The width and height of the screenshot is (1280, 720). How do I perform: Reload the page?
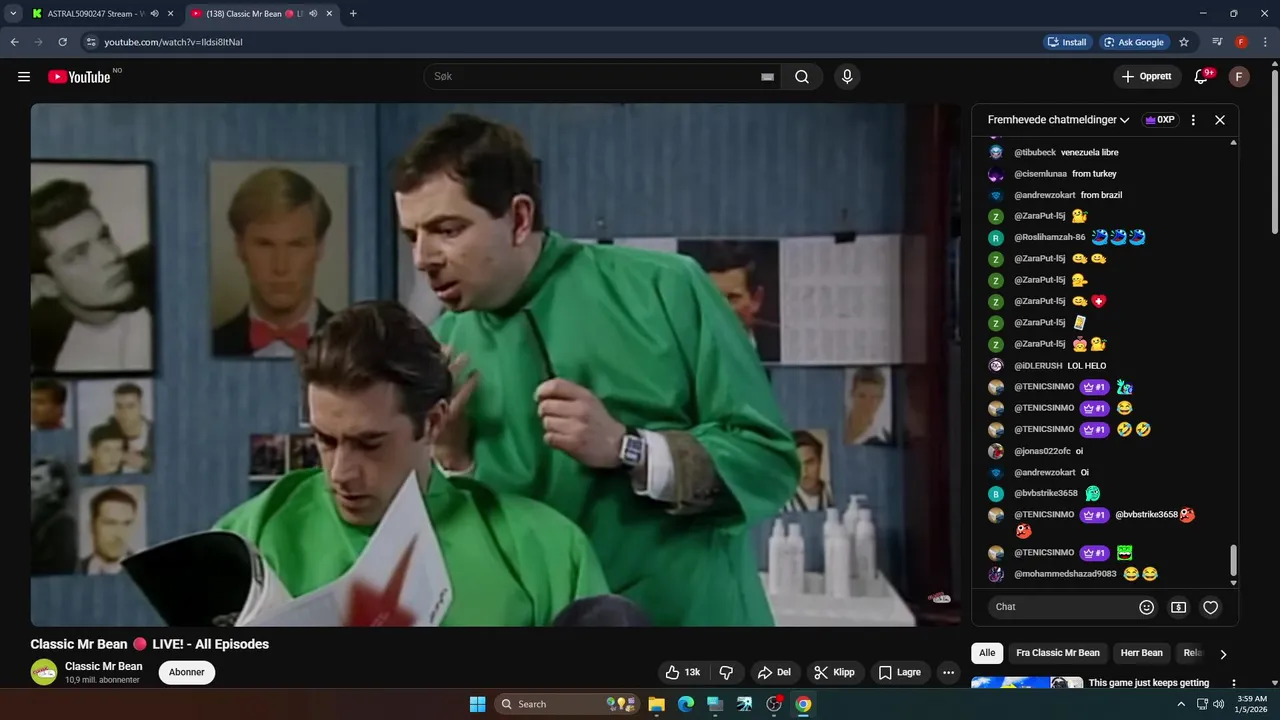coord(62,42)
